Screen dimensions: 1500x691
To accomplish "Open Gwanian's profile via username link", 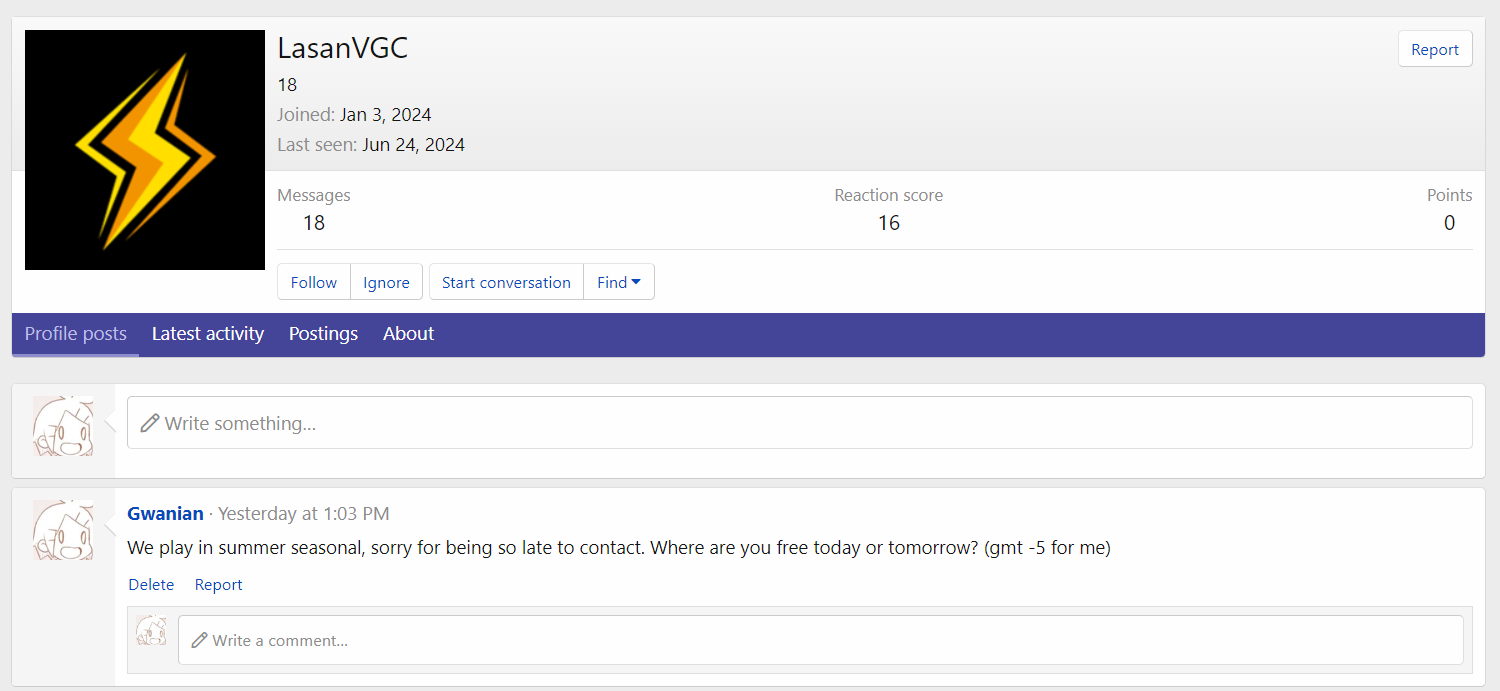I will [x=165, y=514].
